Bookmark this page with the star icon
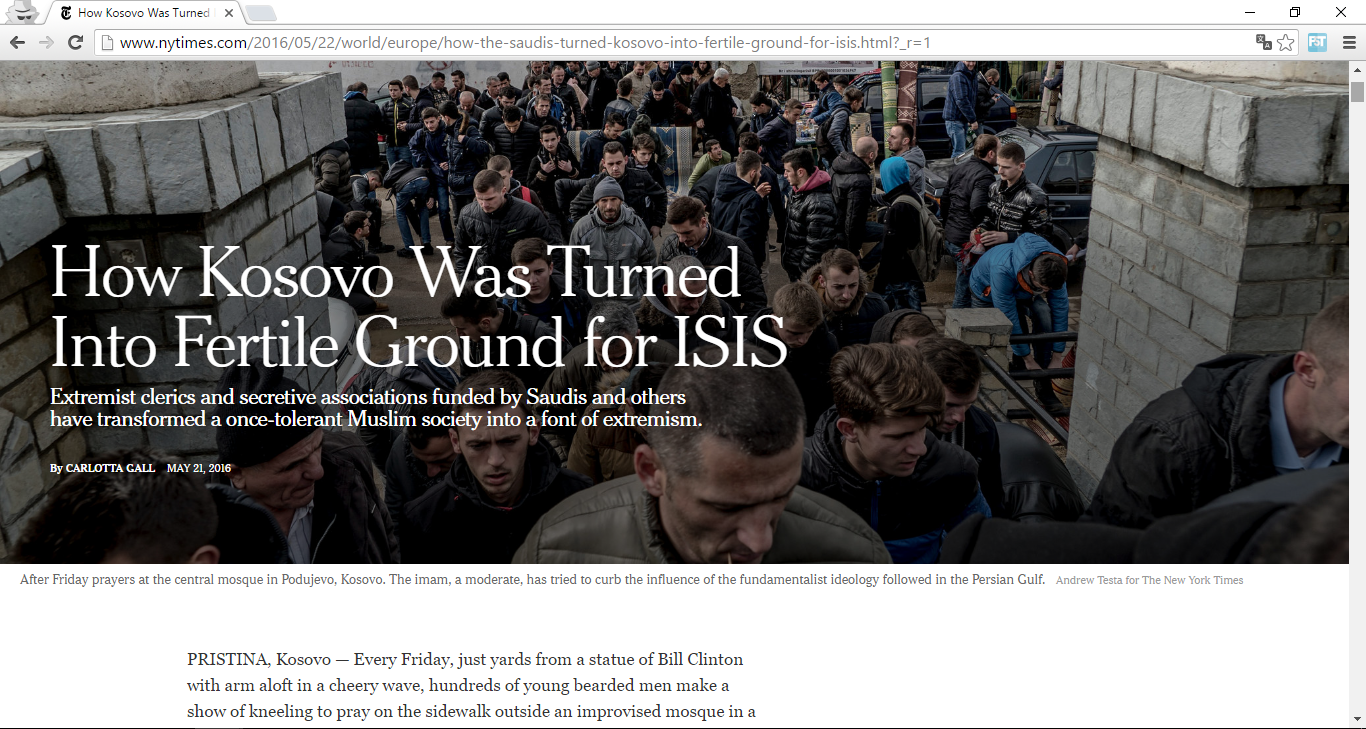The image size is (1366, 729). pos(1286,42)
